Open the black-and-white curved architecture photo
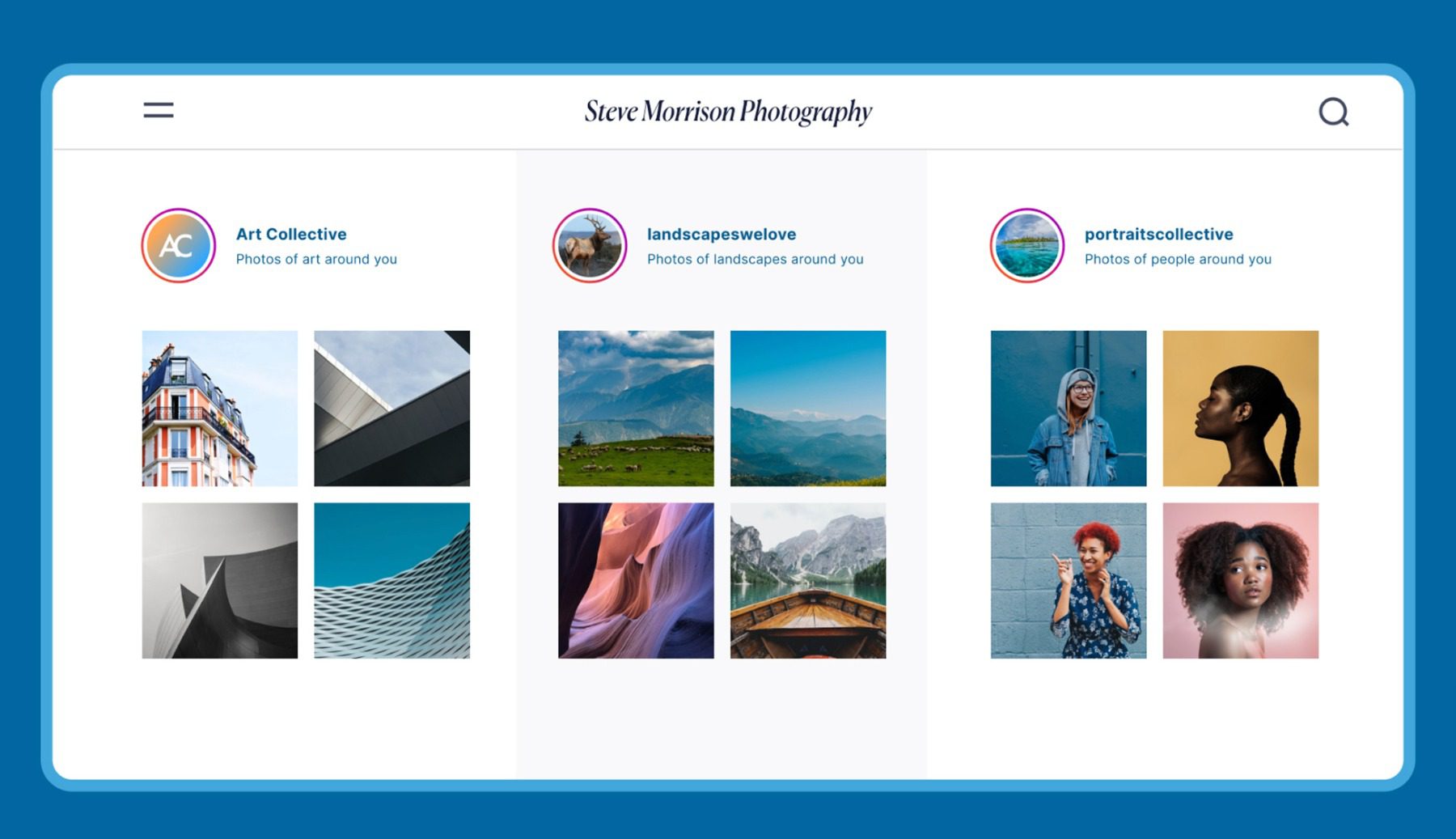The height and width of the screenshot is (839, 1456). 220,581
